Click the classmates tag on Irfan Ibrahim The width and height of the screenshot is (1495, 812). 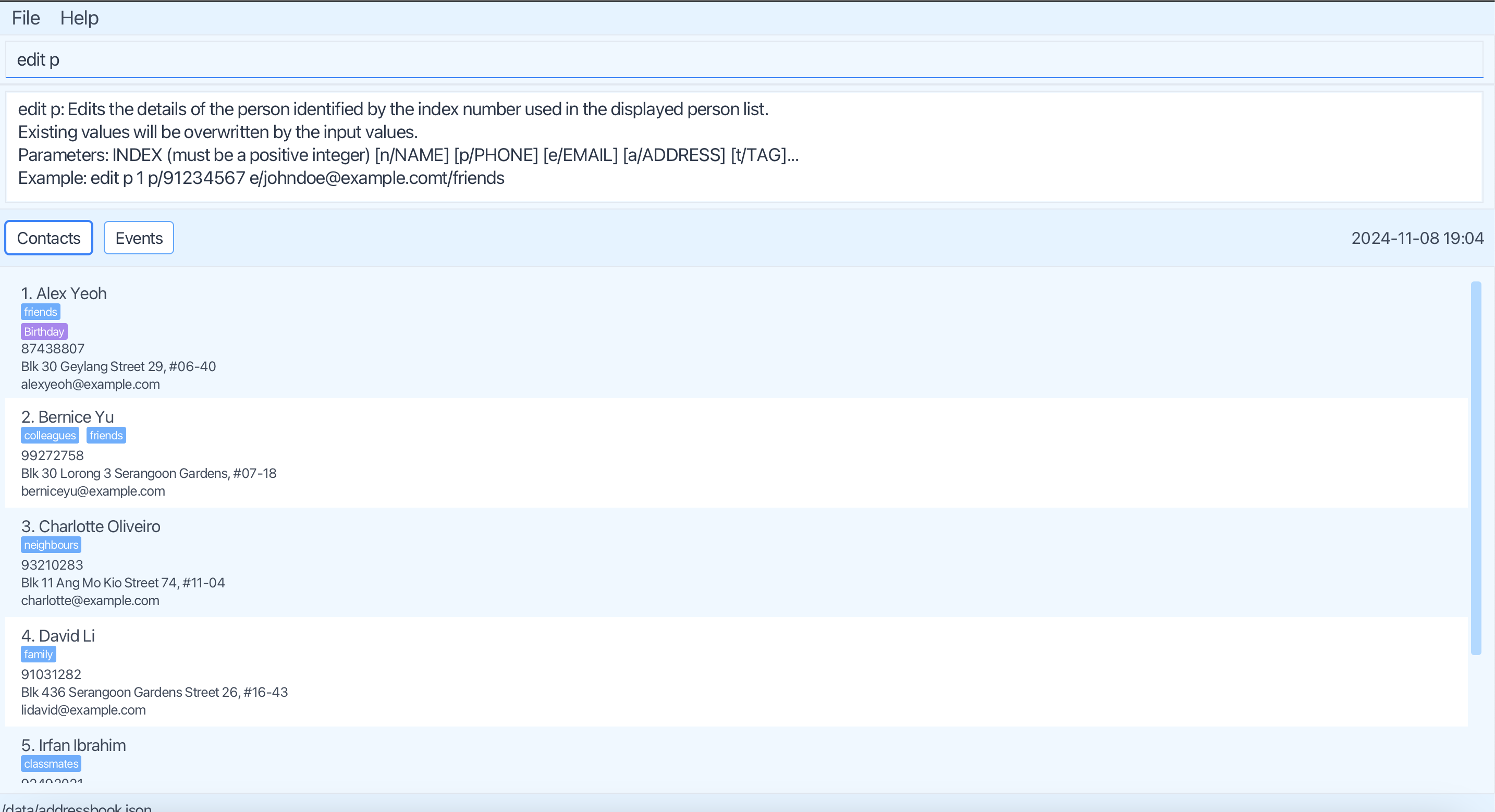(51, 764)
